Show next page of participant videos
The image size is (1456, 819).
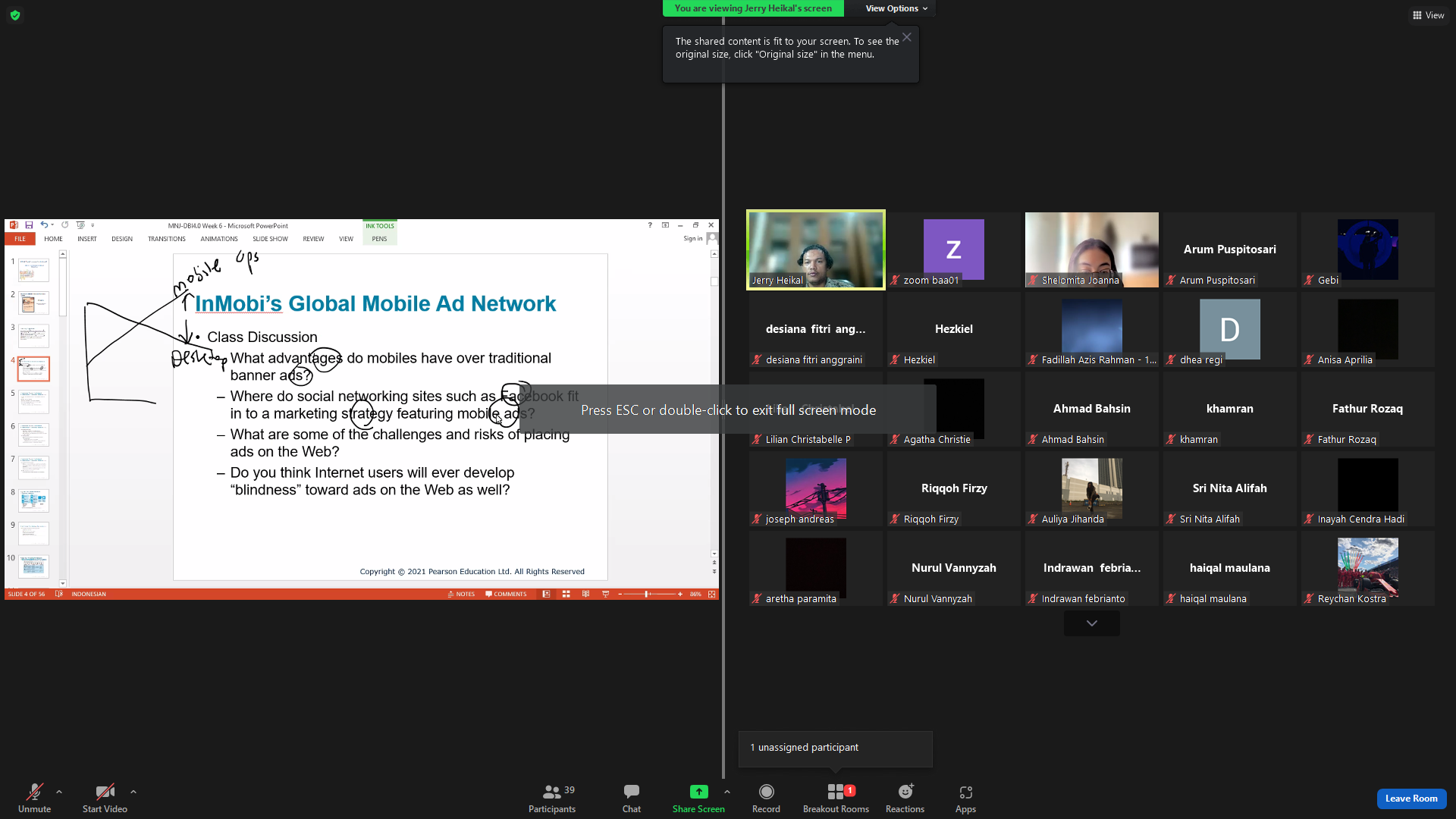tap(1092, 623)
